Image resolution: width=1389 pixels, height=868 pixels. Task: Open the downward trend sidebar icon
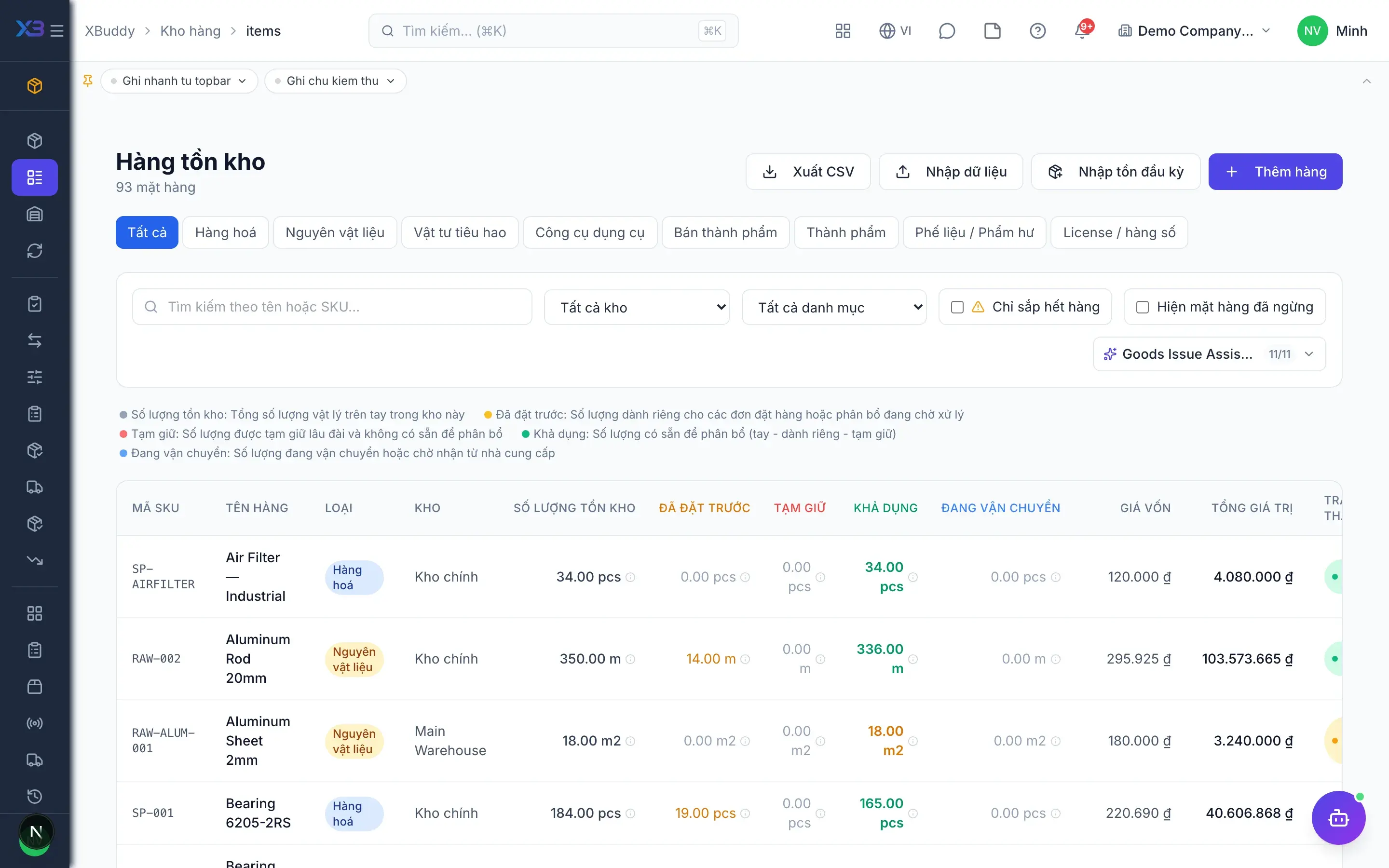tap(34, 560)
